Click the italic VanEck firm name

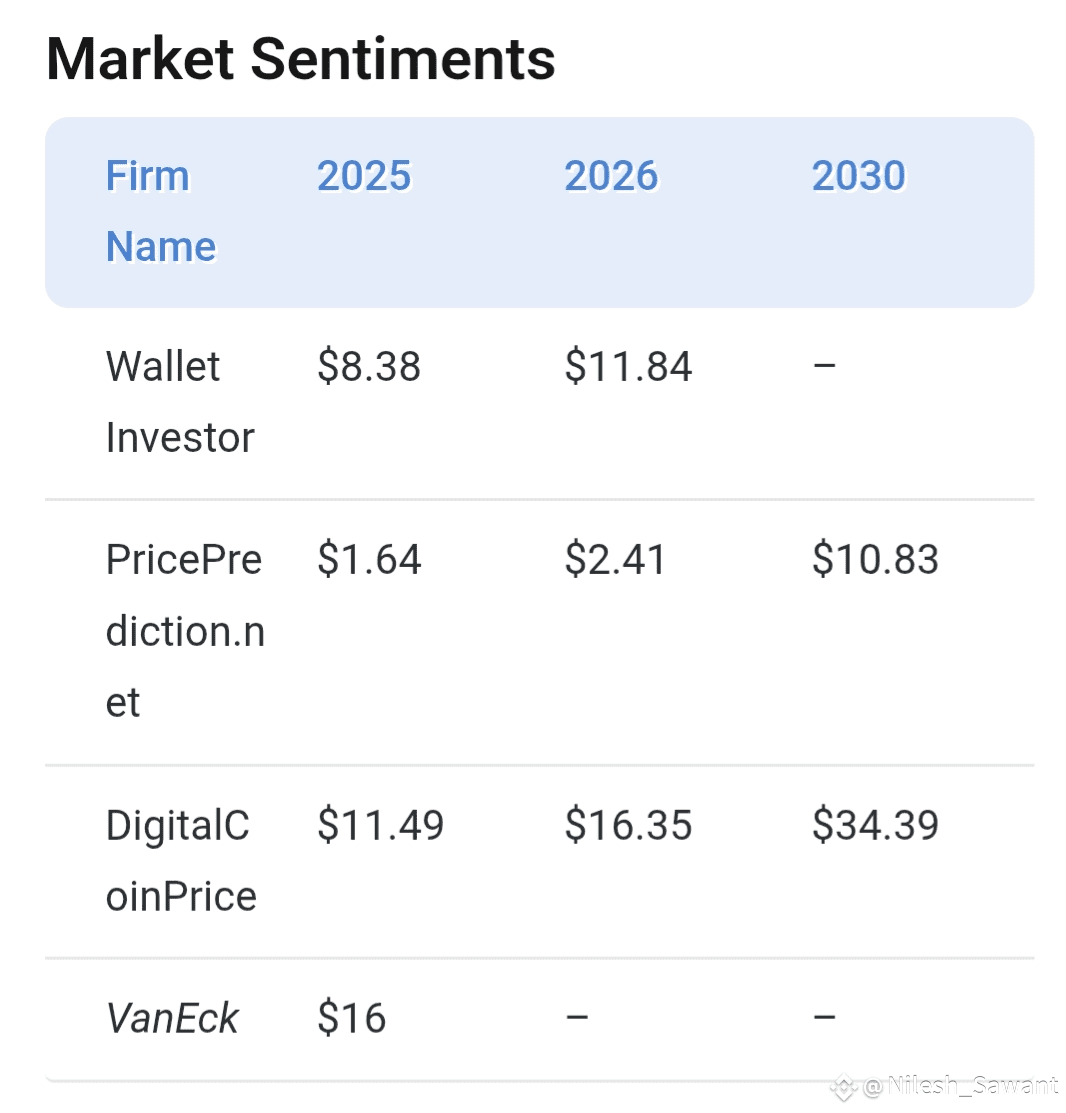[x=172, y=1019]
